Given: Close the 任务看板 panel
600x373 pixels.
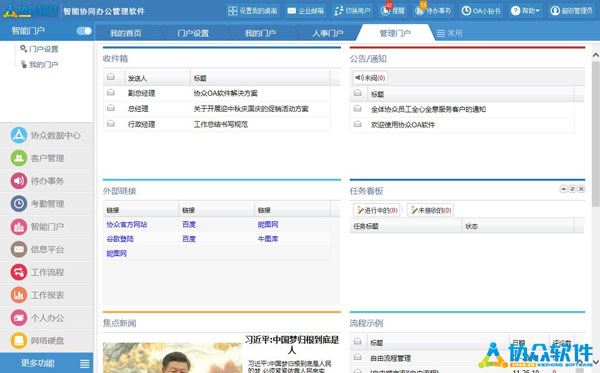Looking at the screenshot, I should [581, 189].
